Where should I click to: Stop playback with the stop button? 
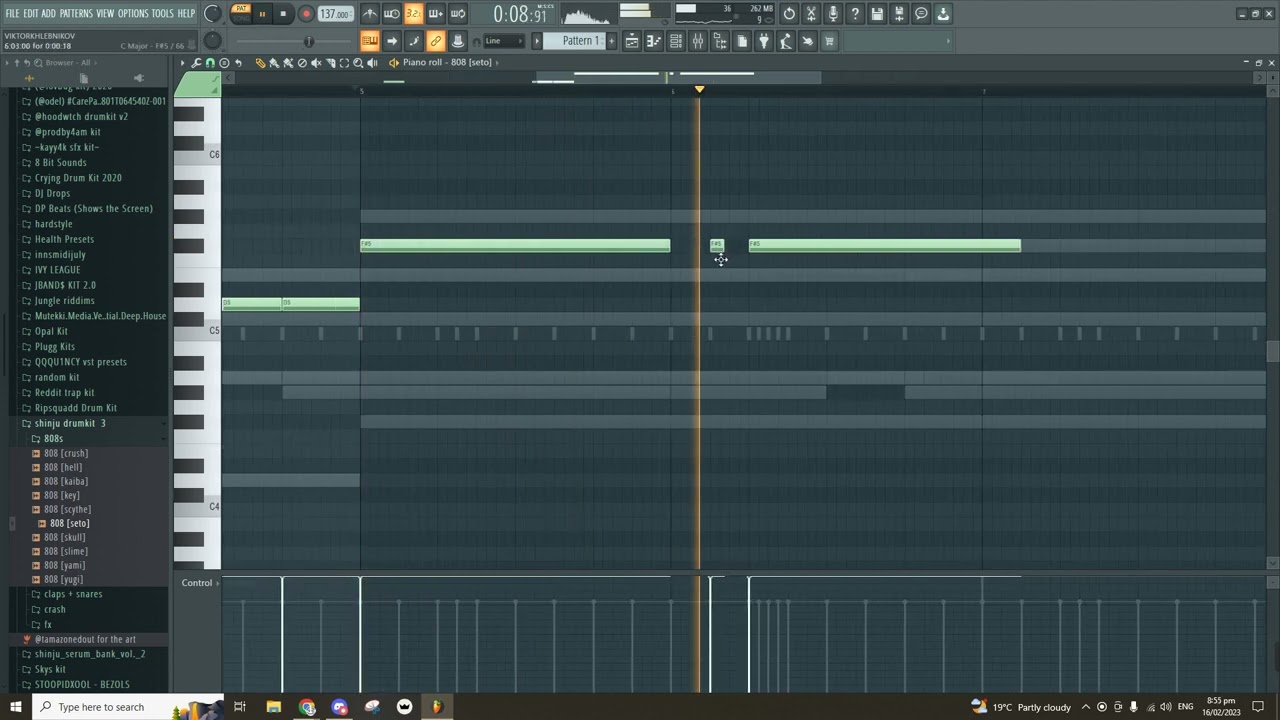click(283, 14)
